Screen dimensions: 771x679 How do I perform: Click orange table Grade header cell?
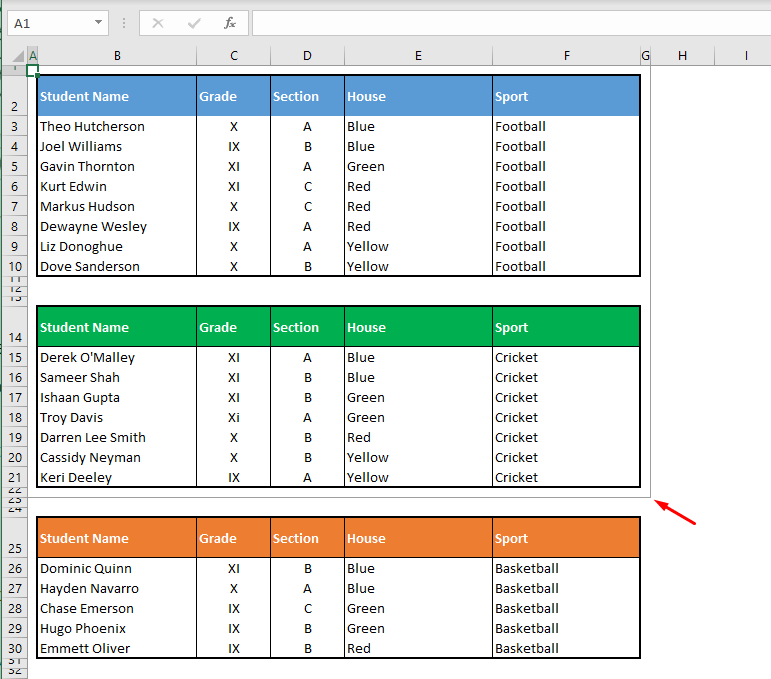[234, 538]
